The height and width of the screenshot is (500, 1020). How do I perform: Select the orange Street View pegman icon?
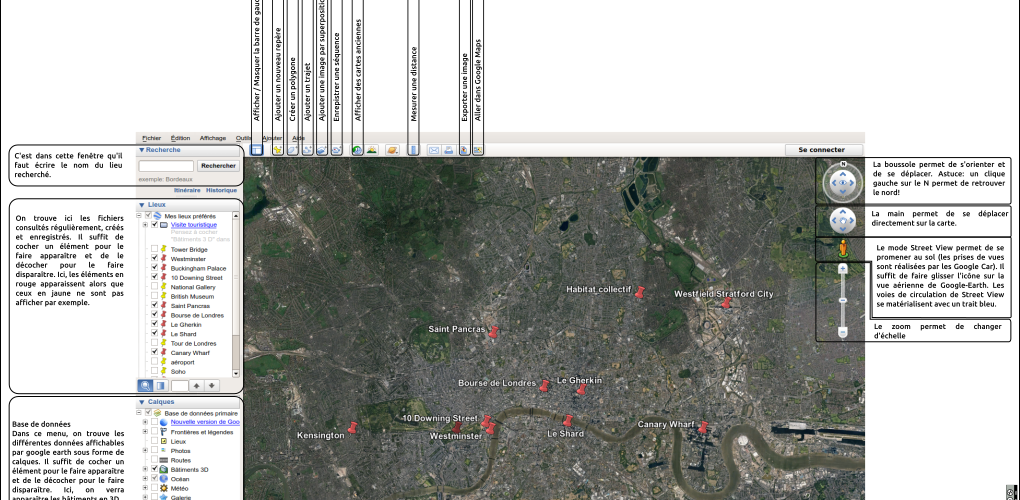click(x=843, y=248)
